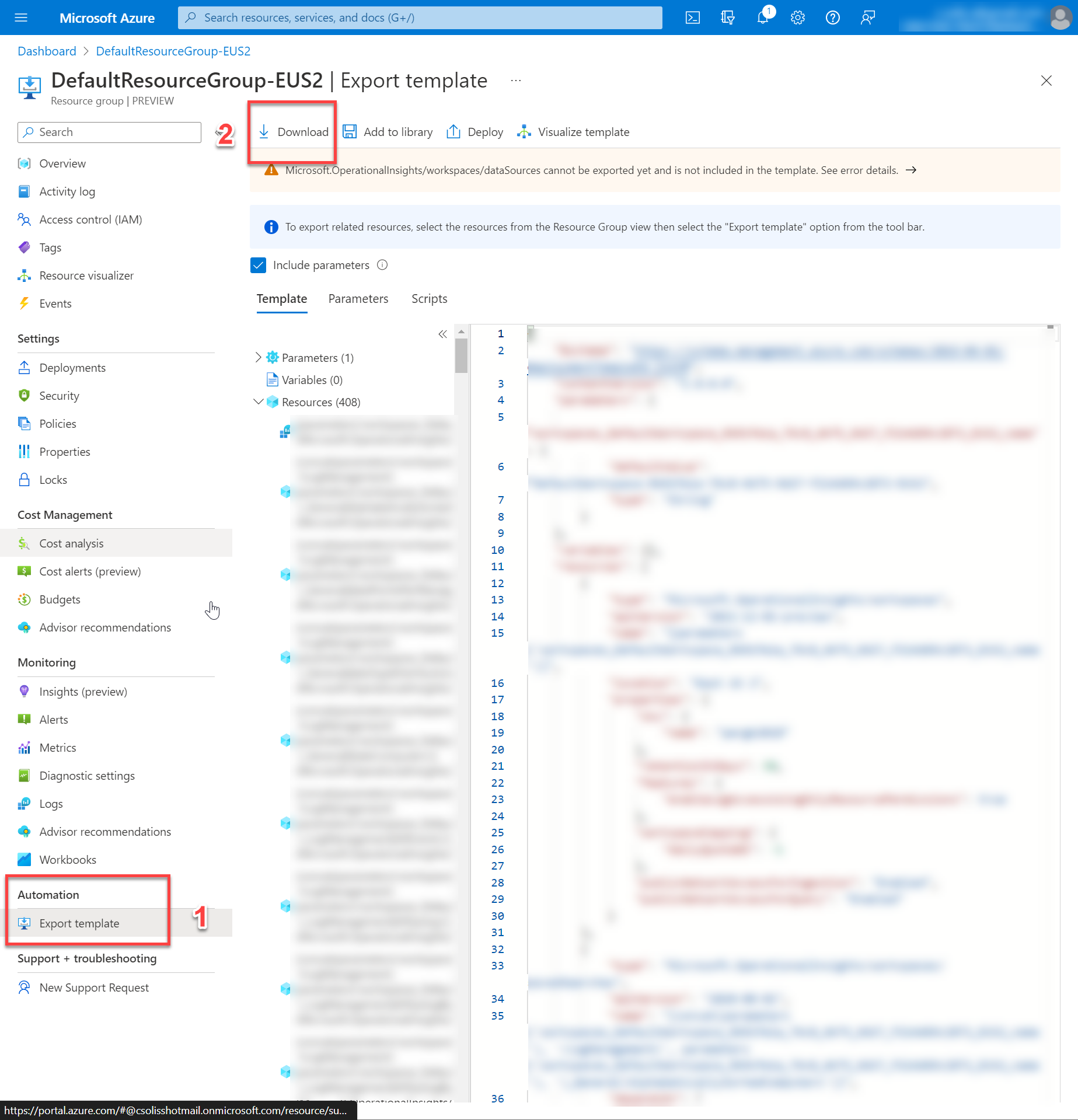
Task: Open Advisor recommendations under Monitoring
Action: [x=105, y=832]
